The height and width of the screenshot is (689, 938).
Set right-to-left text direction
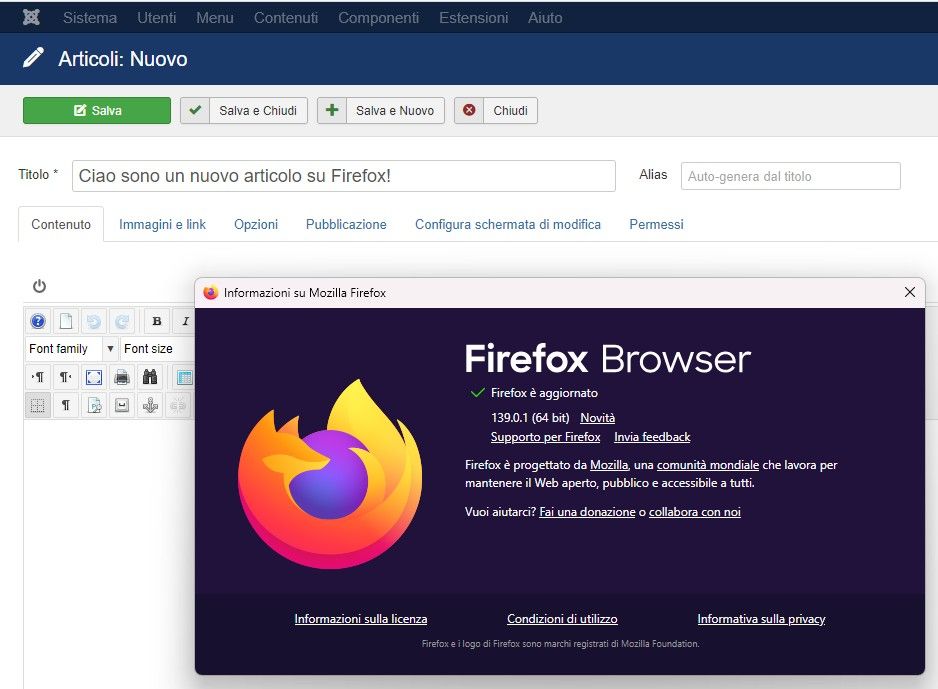[66, 377]
